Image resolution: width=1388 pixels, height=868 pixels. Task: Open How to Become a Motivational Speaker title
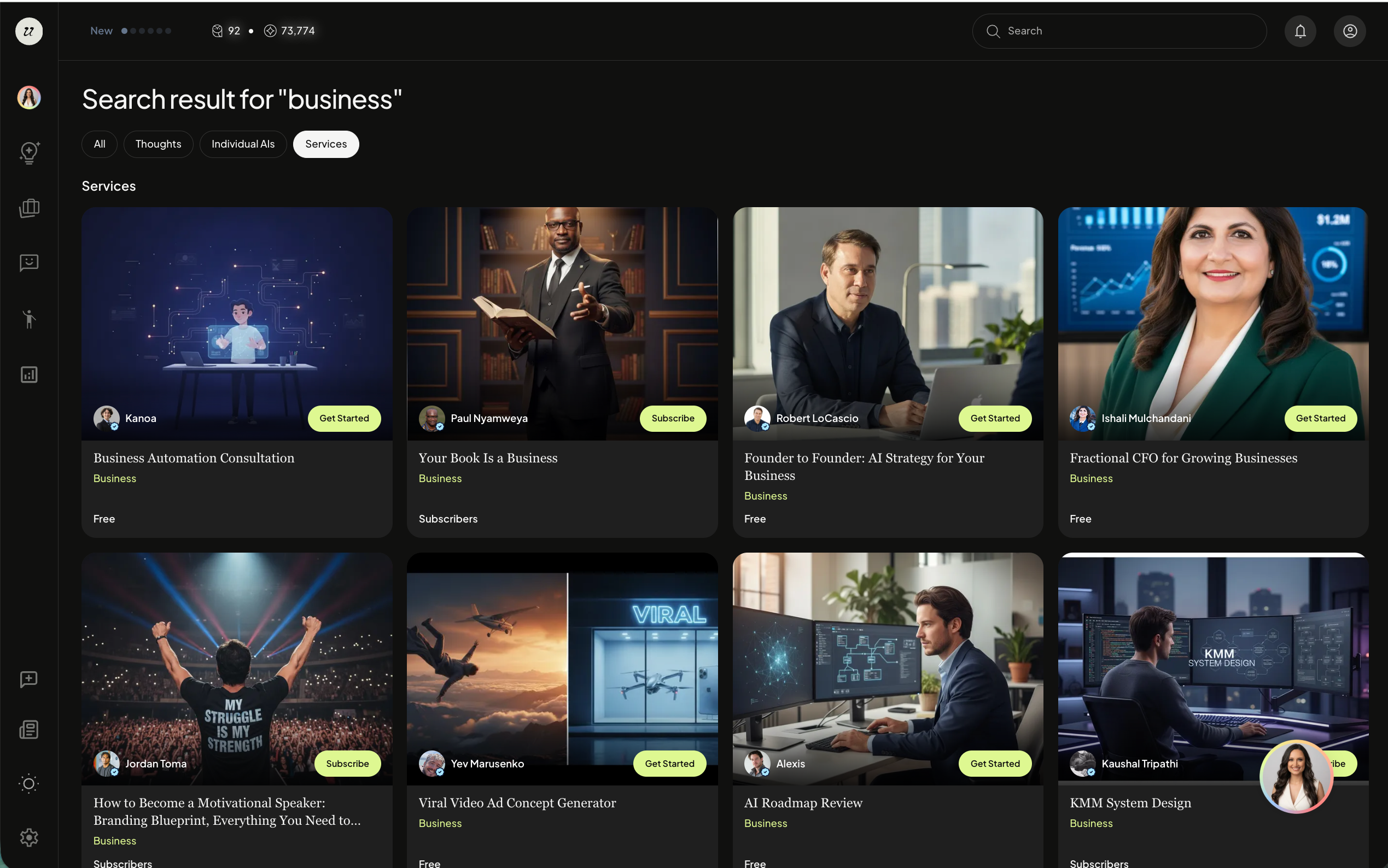point(228,812)
